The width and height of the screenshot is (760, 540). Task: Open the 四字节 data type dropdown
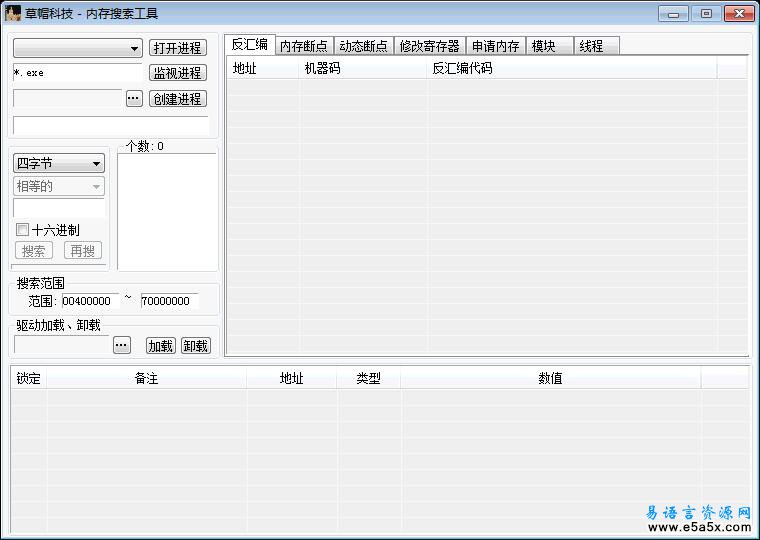59,163
